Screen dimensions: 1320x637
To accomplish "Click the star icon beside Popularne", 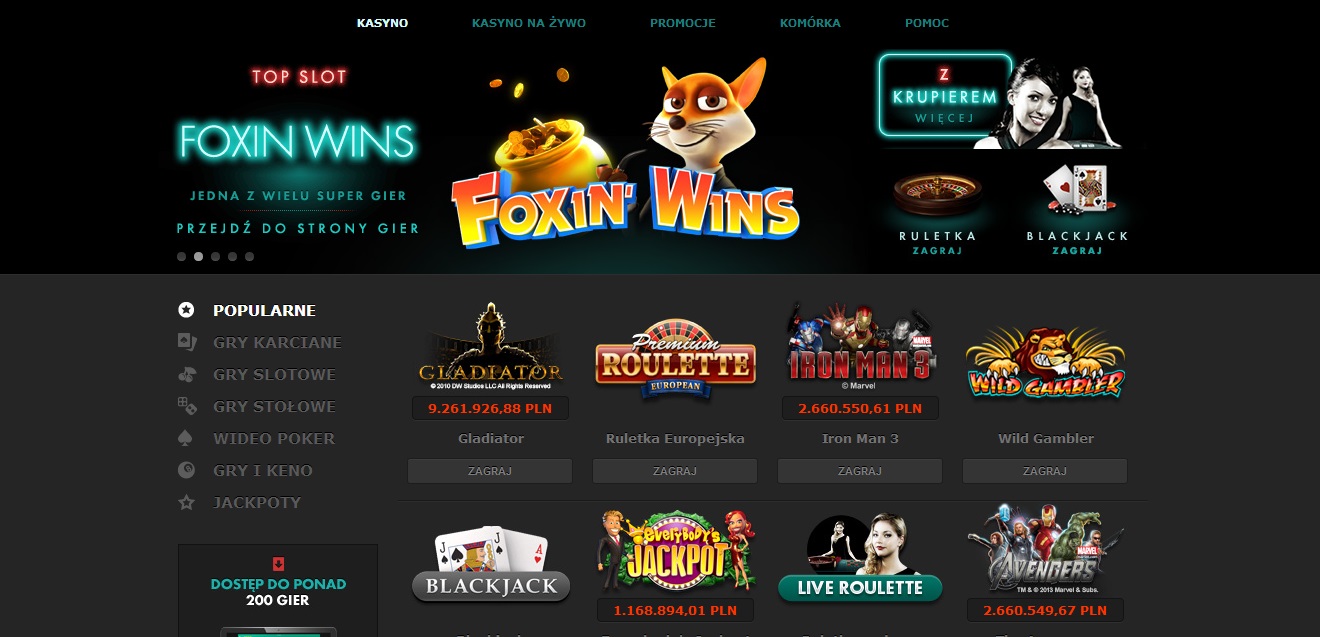I will 186,310.
